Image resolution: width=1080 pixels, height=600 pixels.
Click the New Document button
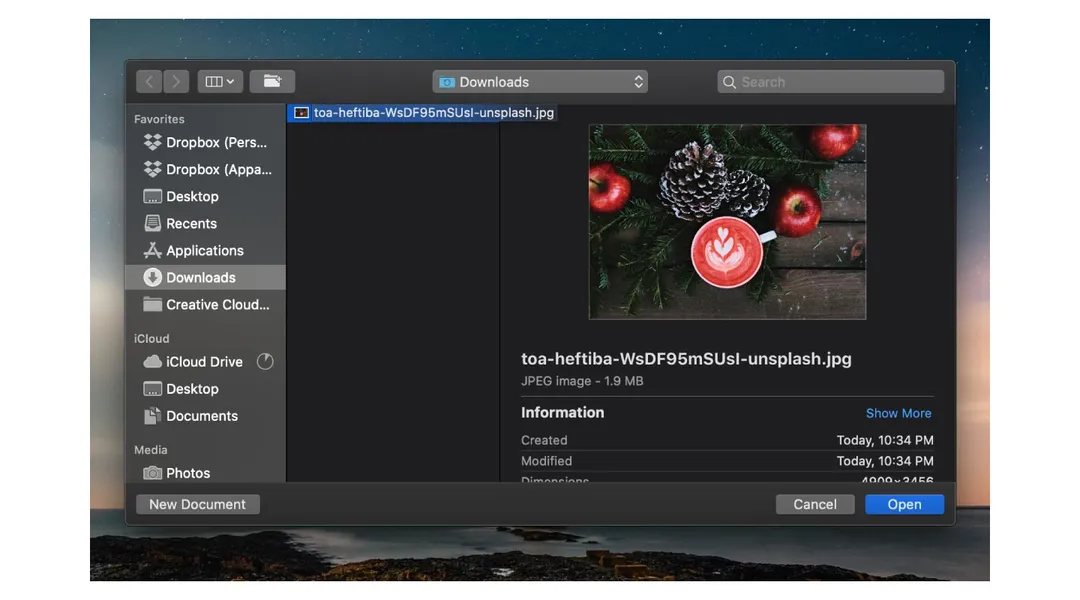click(x=198, y=504)
